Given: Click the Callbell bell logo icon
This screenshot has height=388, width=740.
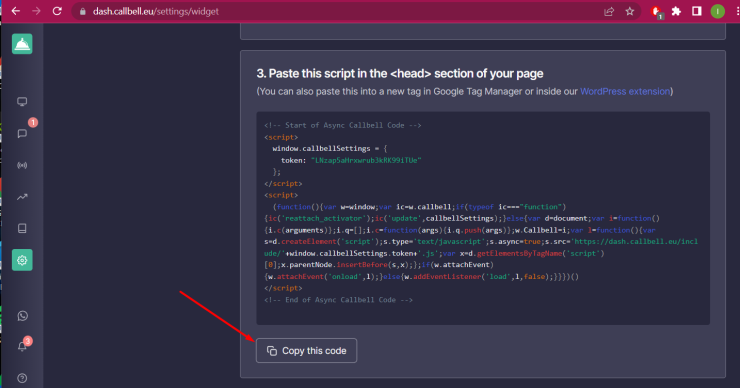Looking at the screenshot, I should (x=22, y=44).
